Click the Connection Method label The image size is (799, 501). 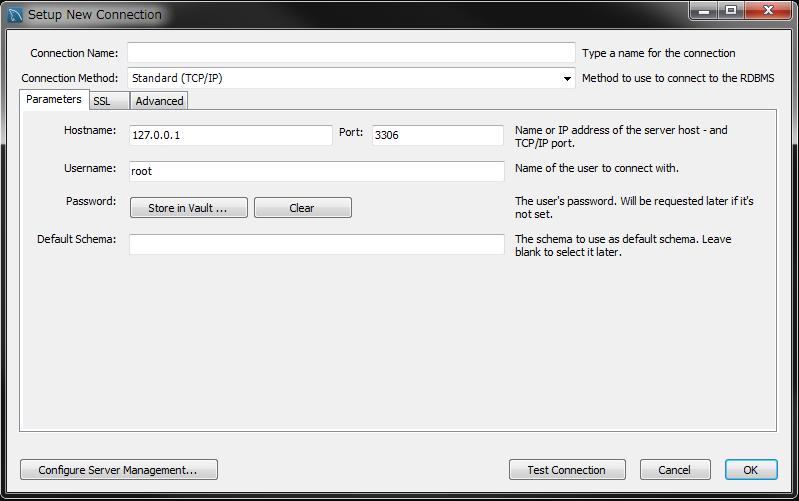pos(69,78)
